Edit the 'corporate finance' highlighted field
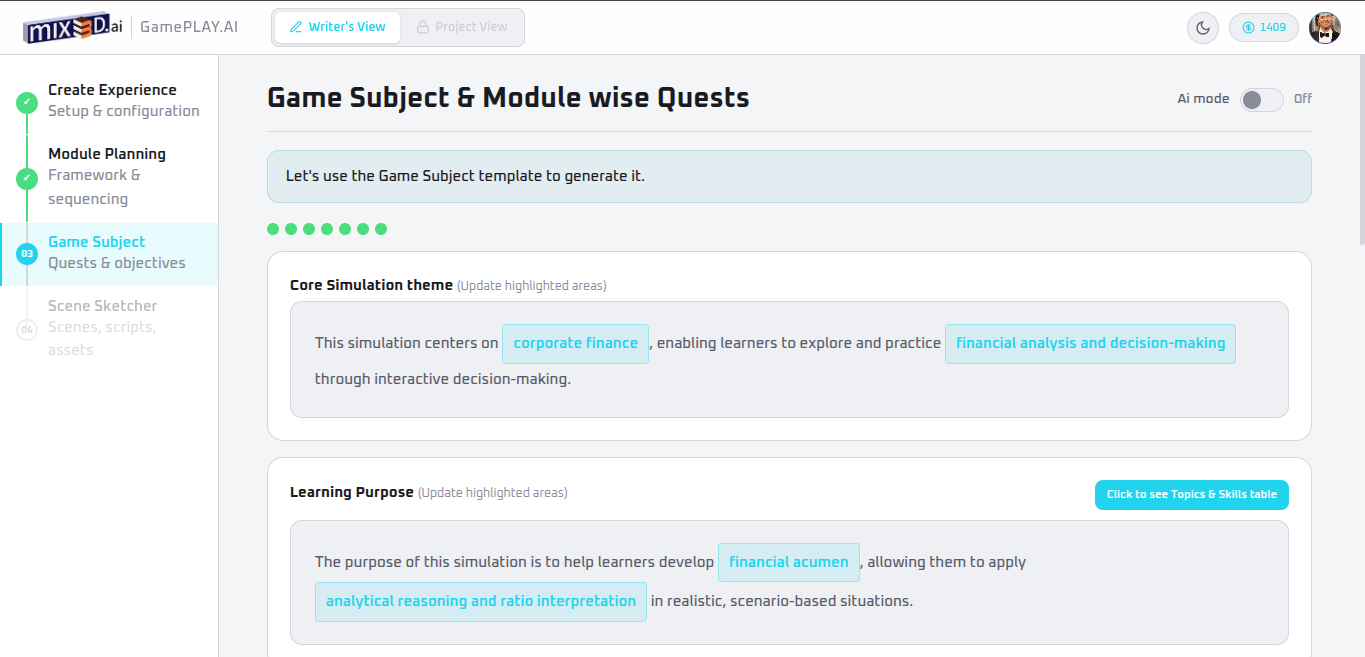Screen dimensions: 1365x657 (x=575, y=343)
